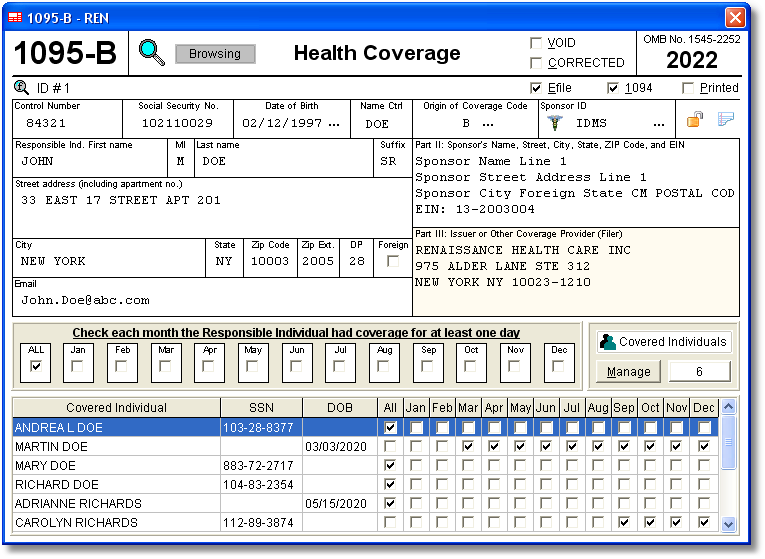765x559 pixels.
Task: Click the Browsing mode button
Action: point(215,54)
